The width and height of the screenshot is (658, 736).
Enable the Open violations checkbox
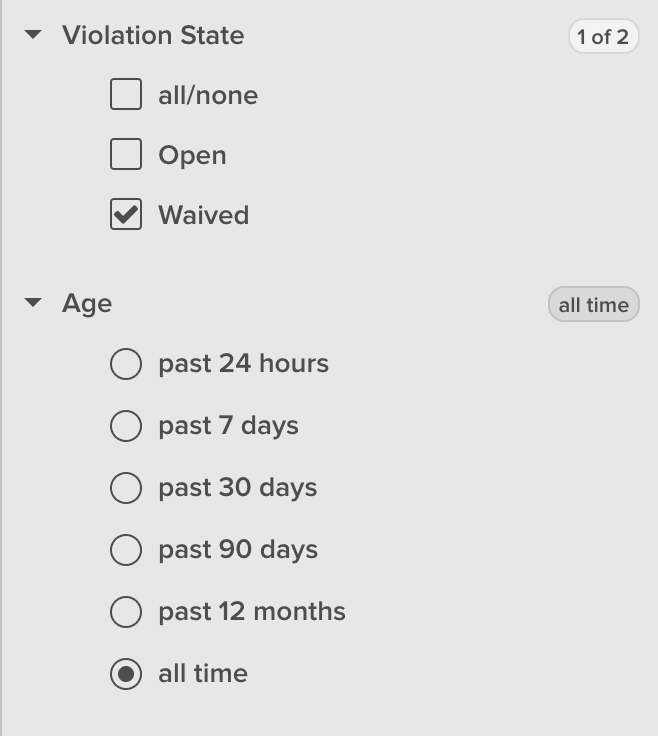[x=126, y=155]
